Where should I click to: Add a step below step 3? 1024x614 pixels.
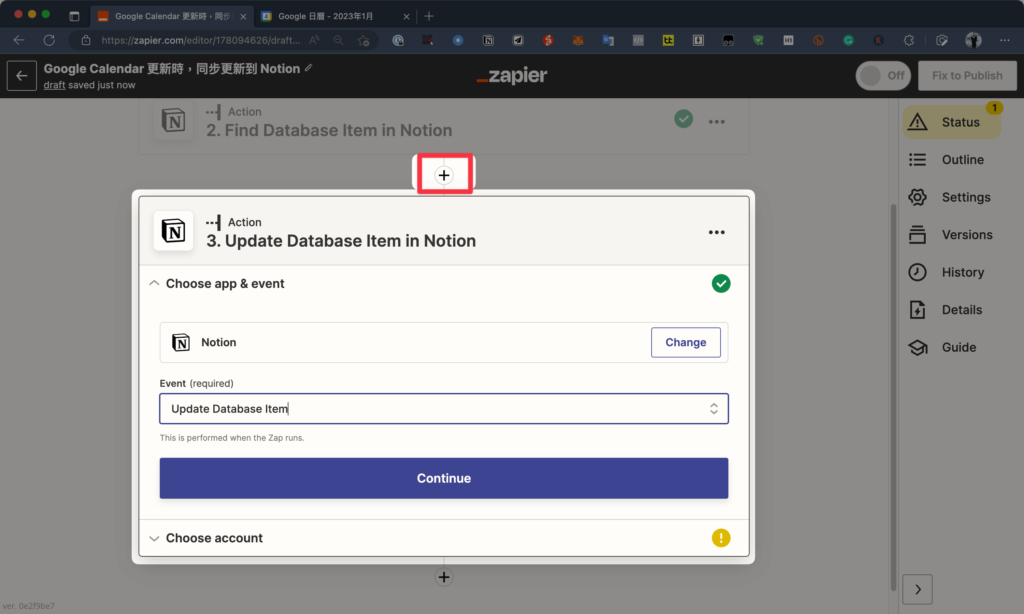(x=444, y=577)
